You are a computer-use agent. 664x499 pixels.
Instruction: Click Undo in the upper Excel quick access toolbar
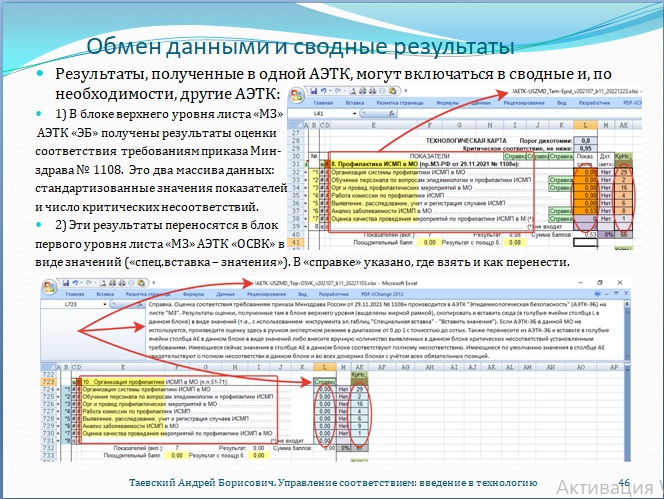point(324,91)
